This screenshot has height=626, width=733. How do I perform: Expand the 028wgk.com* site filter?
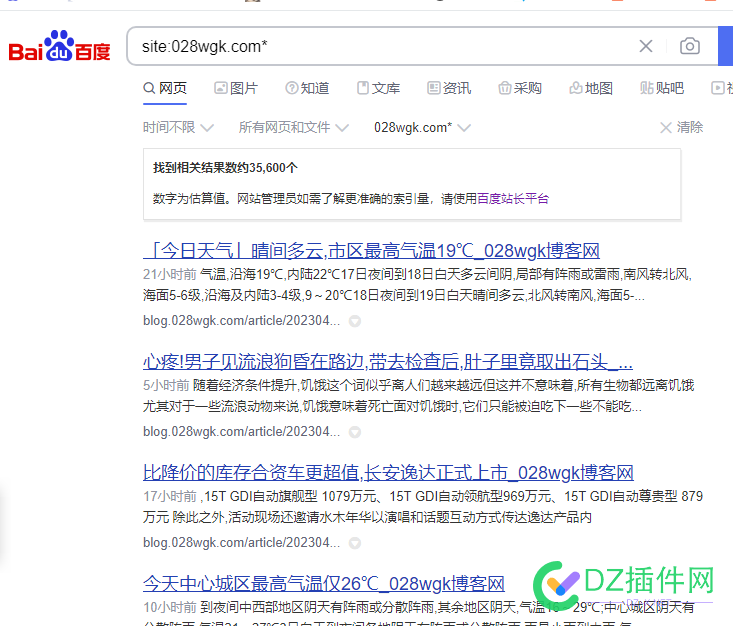(x=422, y=127)
